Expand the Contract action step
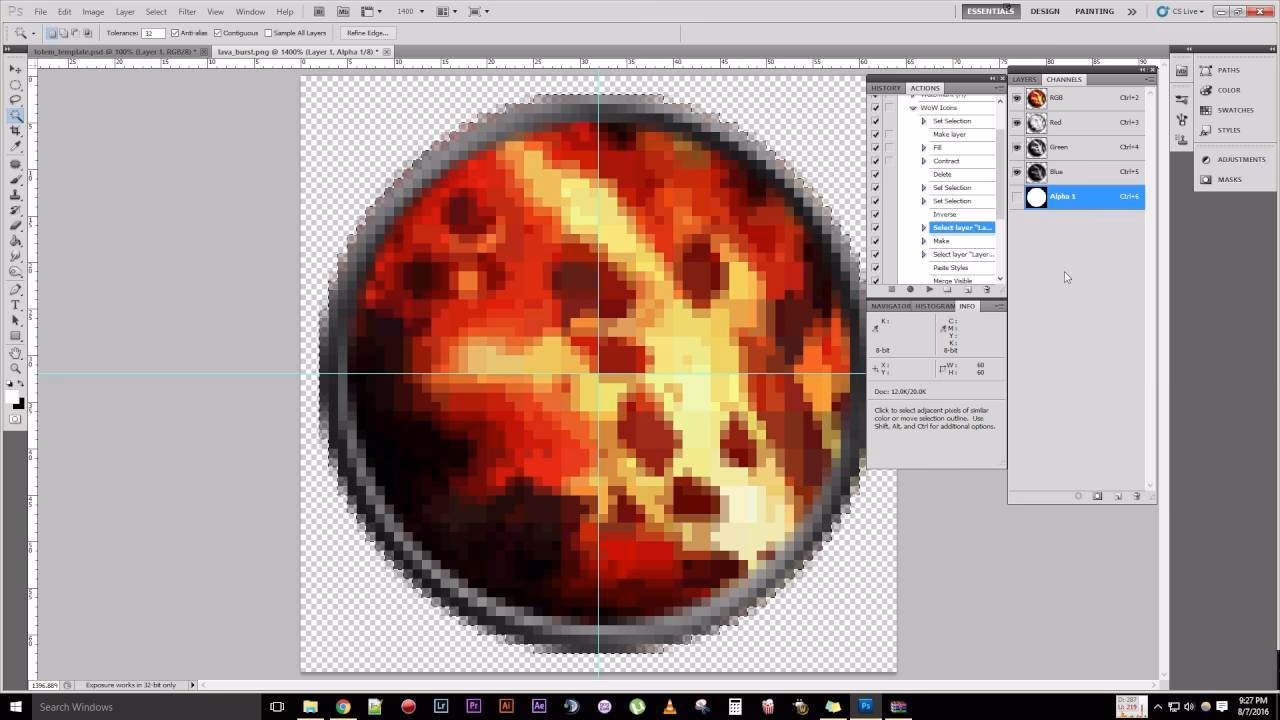The width and height of the screenshot is (1280, 720). click(923, 160)
